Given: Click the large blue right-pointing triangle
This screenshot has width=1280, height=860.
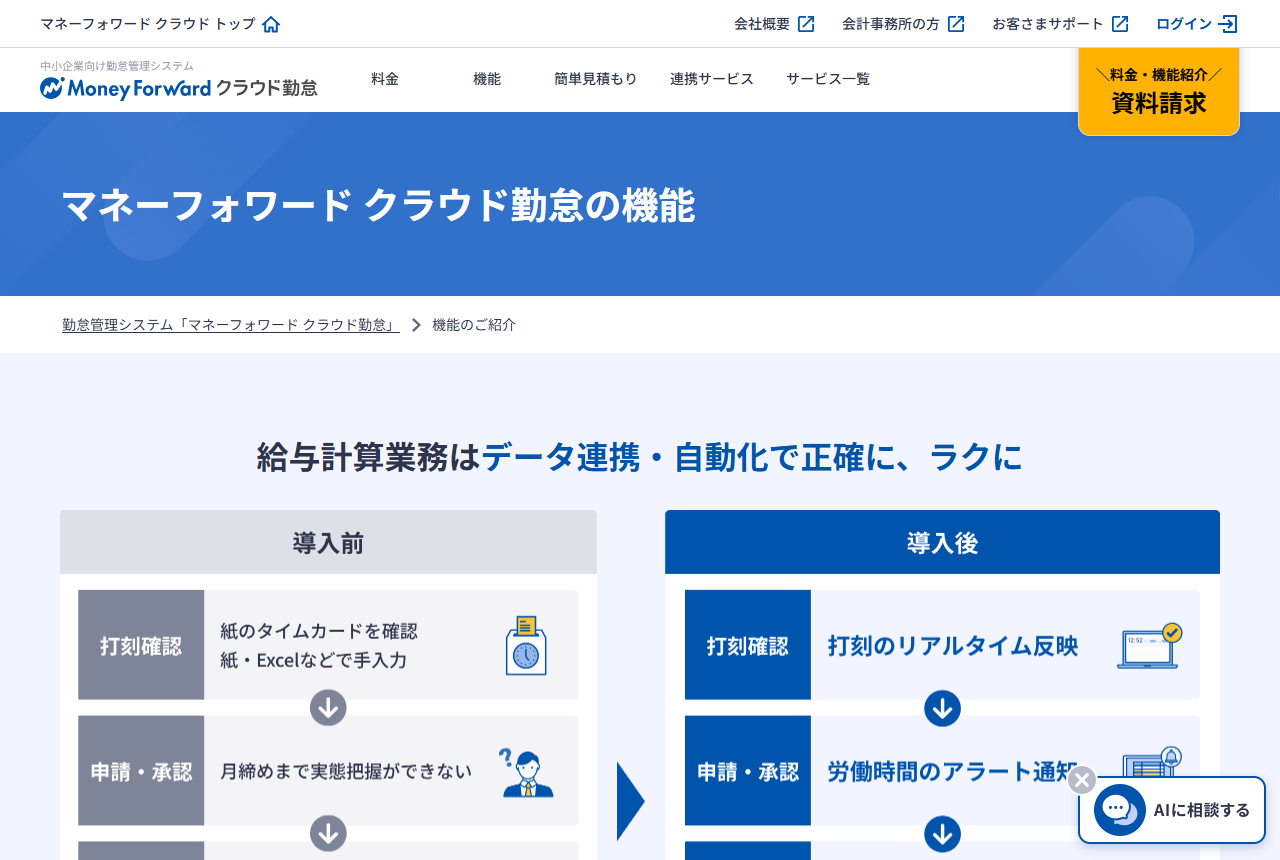Looking at the screenshot, I should pyautogui.click(x=631, y=801).
